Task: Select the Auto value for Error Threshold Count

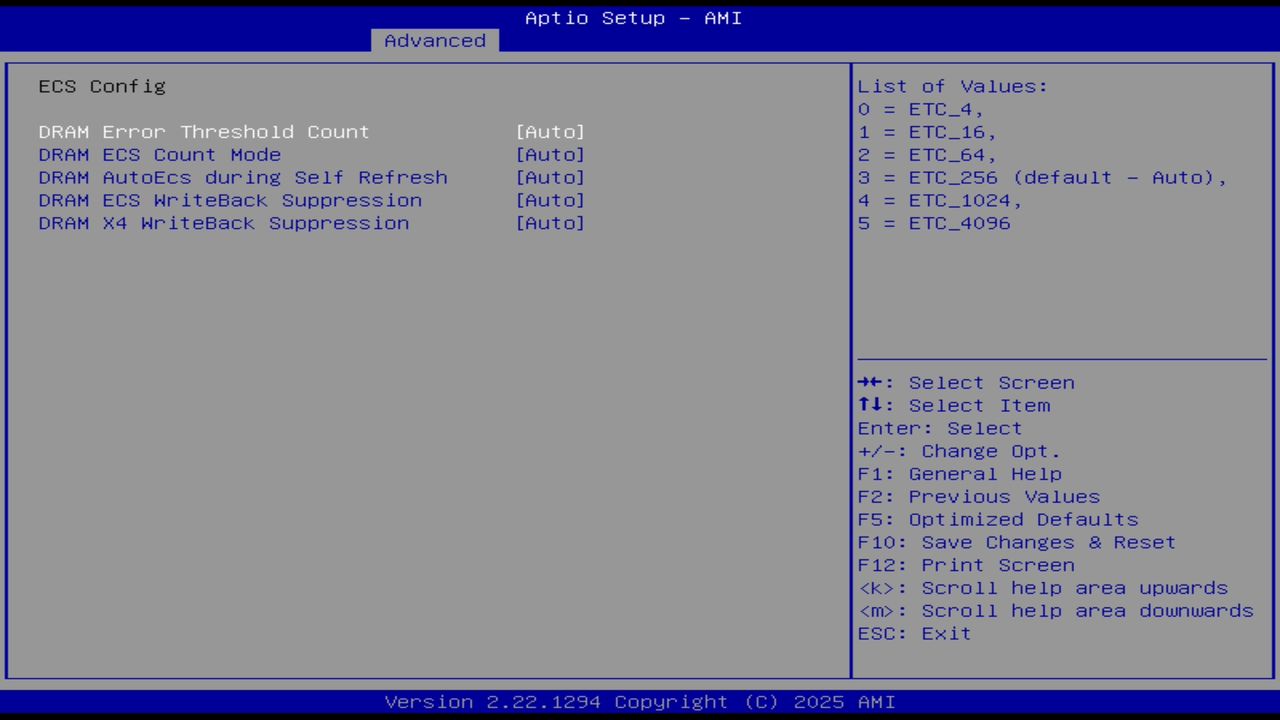Action: click(550, 131)
